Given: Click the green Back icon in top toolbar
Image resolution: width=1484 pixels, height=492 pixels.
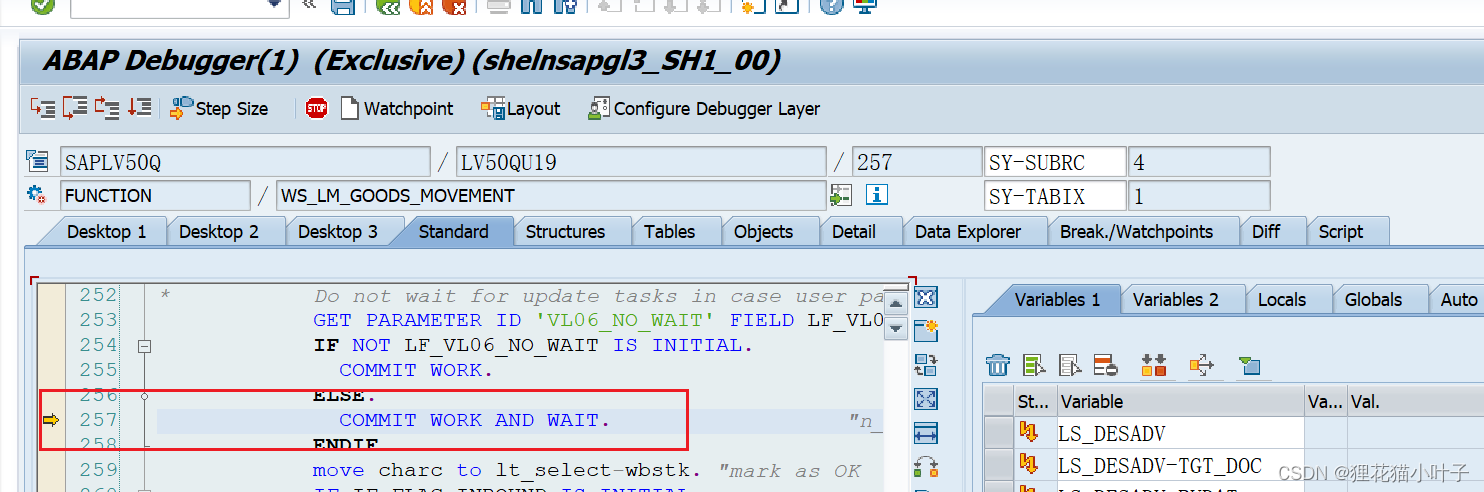Looking at the screenshot, I should [389, 6].
